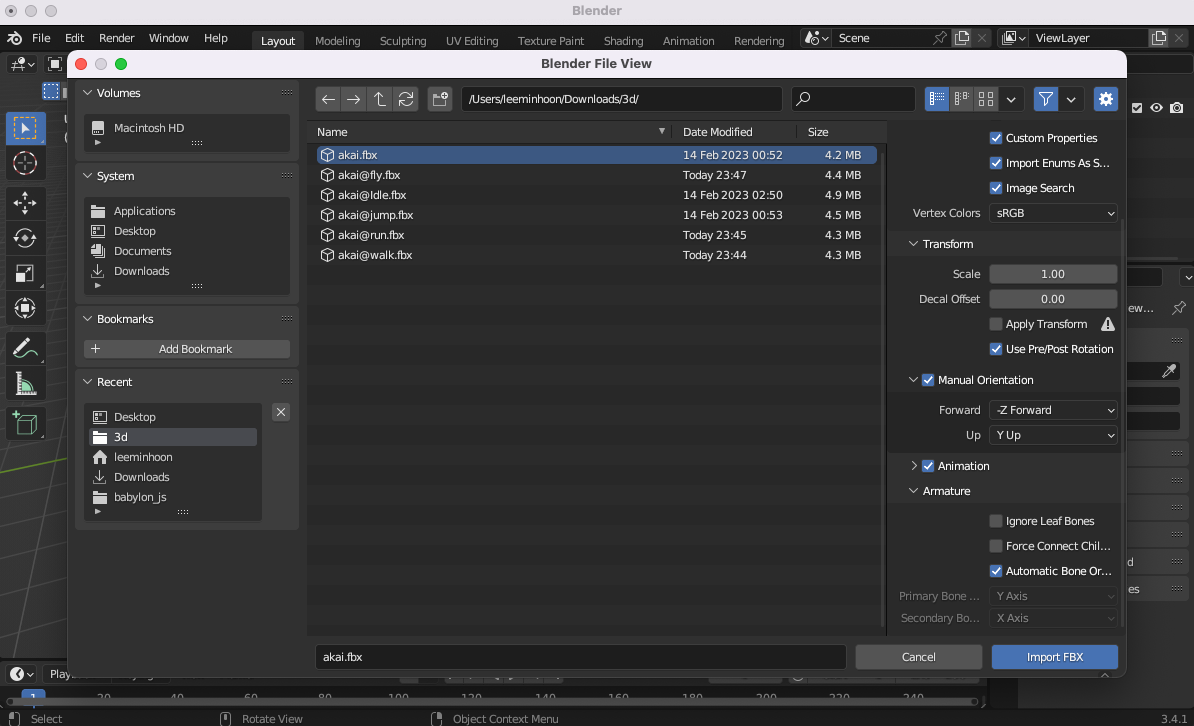Go forward to next folder in file view

[353, 99]
